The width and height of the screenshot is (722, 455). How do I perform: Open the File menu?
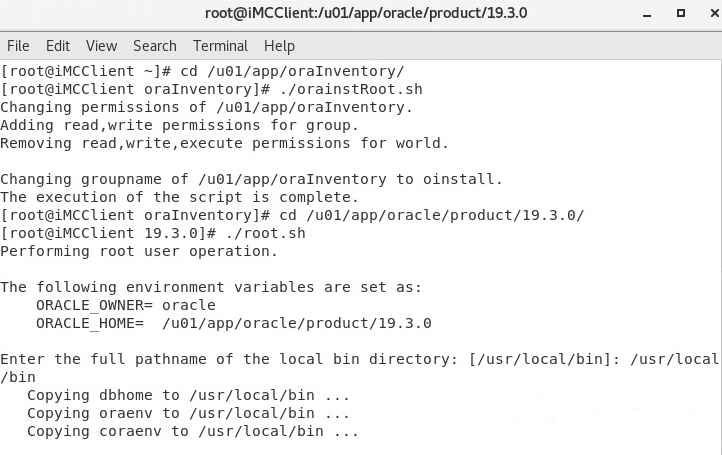click(x=18, y=46)
